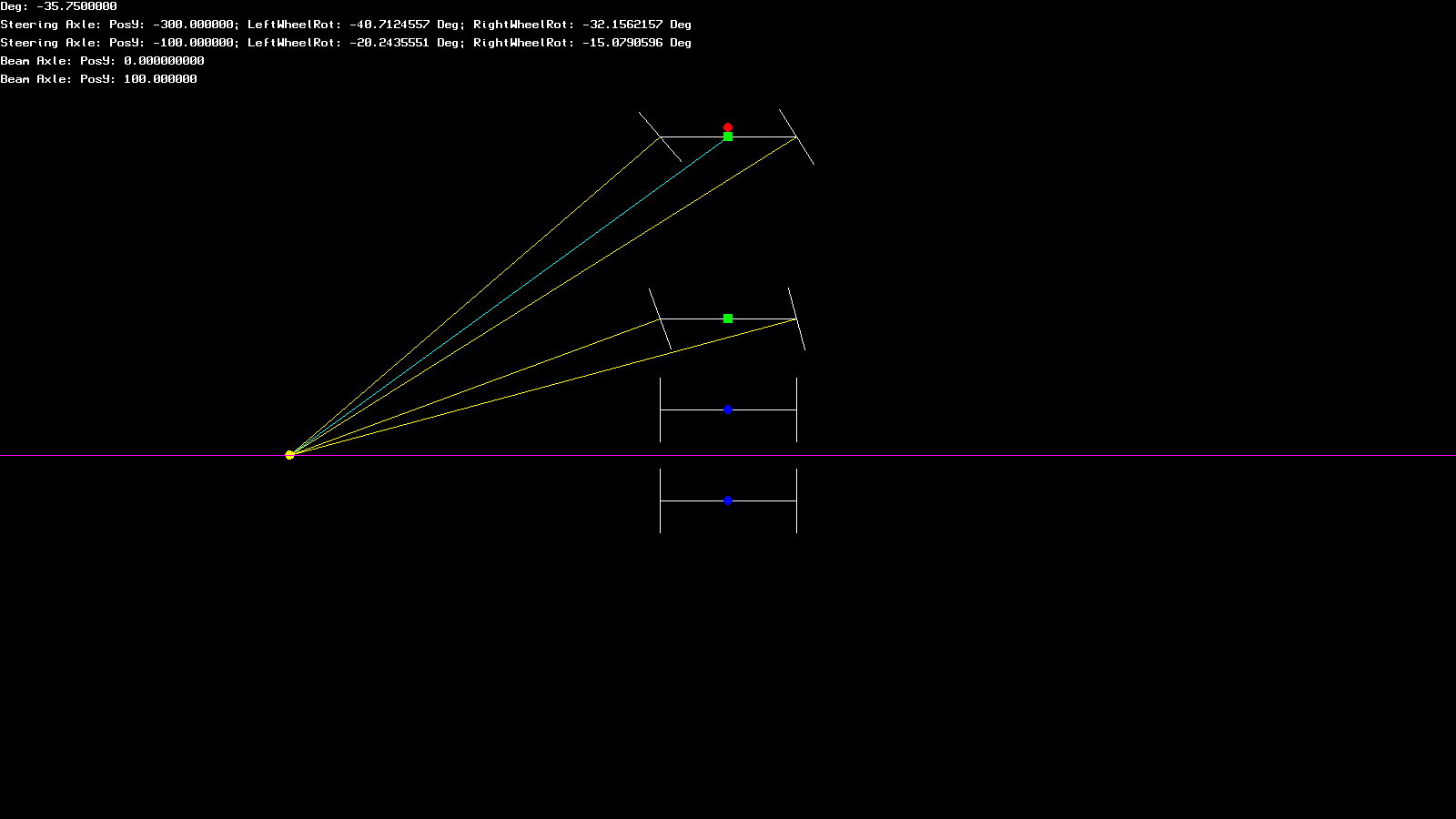Click the blue dot on the upper beam axle

(728, 409)
